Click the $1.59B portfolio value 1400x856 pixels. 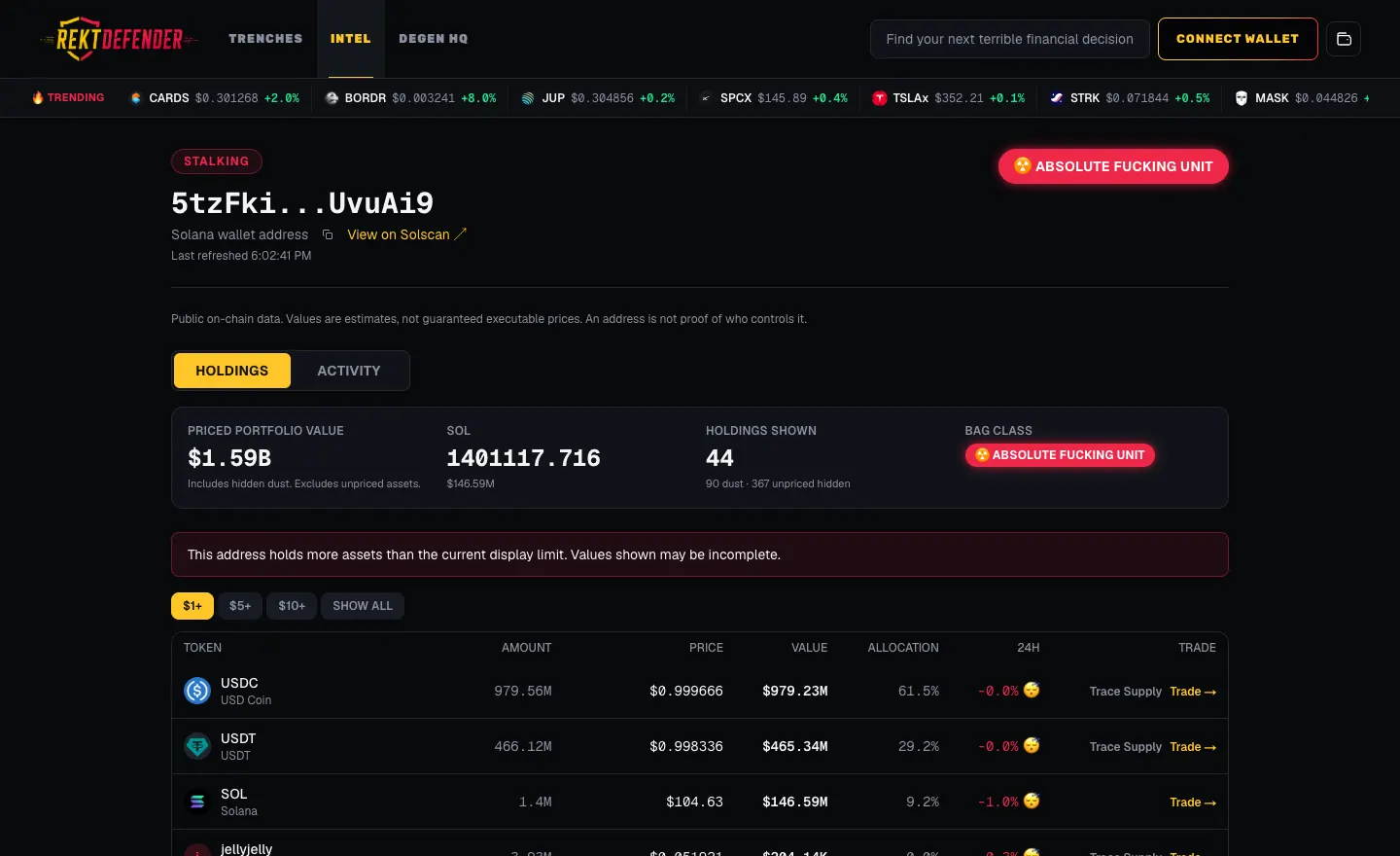click(x=229, y=458)
